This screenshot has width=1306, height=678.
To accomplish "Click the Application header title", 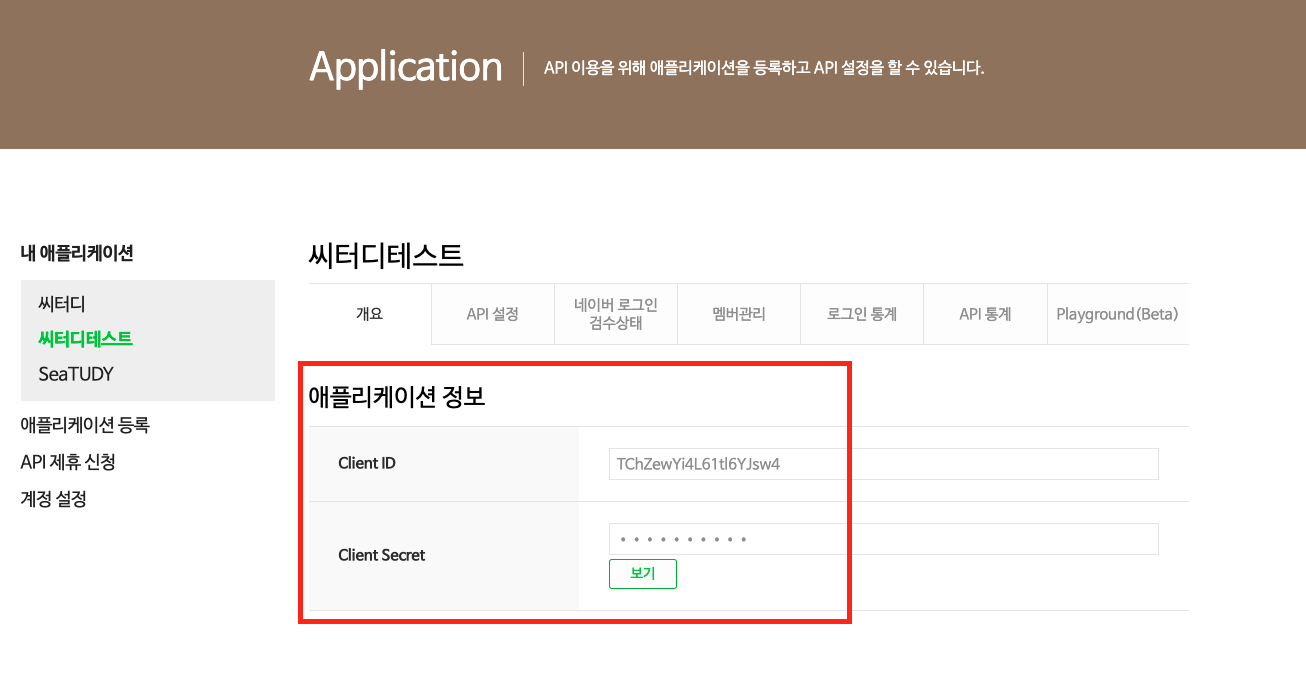I will pyautogui.click(x=405, y=67).
